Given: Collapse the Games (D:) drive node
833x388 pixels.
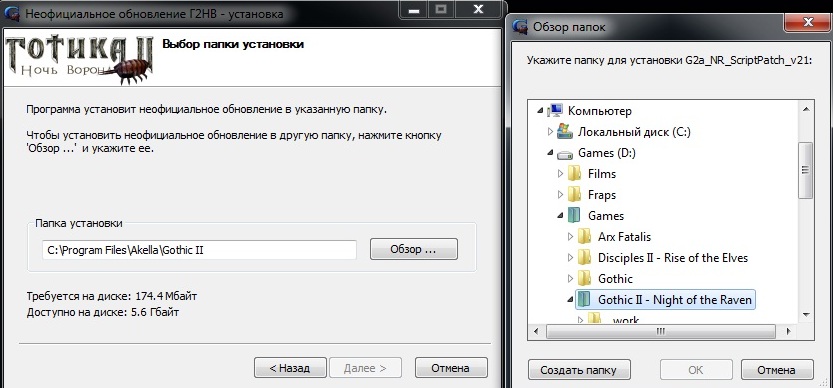Looking at the screenshot, I should (550, 153).
